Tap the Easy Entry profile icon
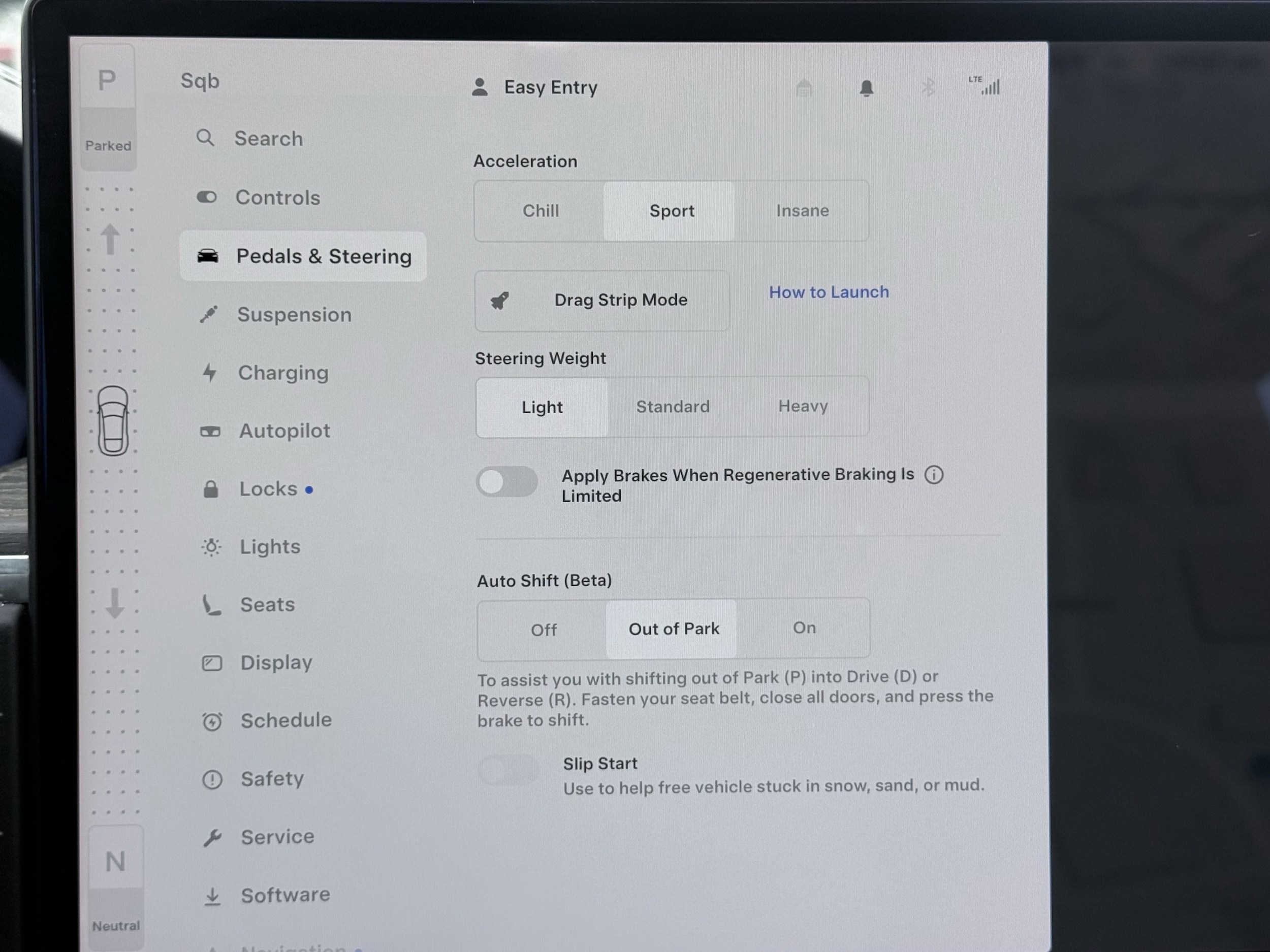 pyautogui.click(x=480, y=87)
